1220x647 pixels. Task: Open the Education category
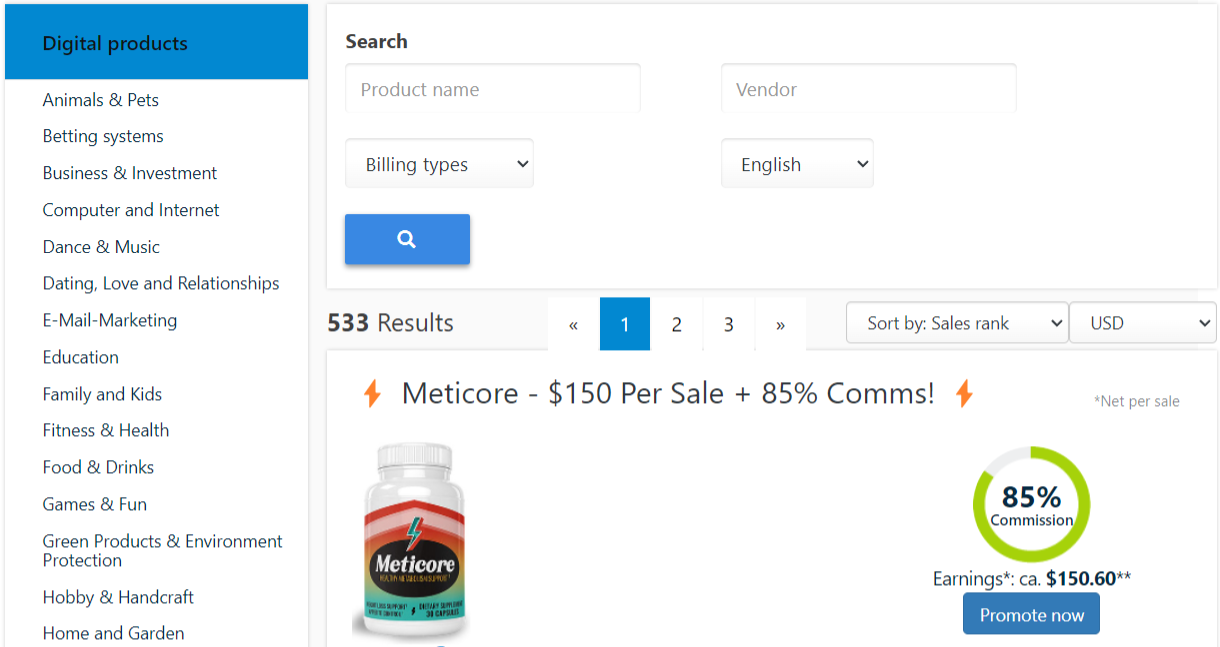(x=80, y=357)
